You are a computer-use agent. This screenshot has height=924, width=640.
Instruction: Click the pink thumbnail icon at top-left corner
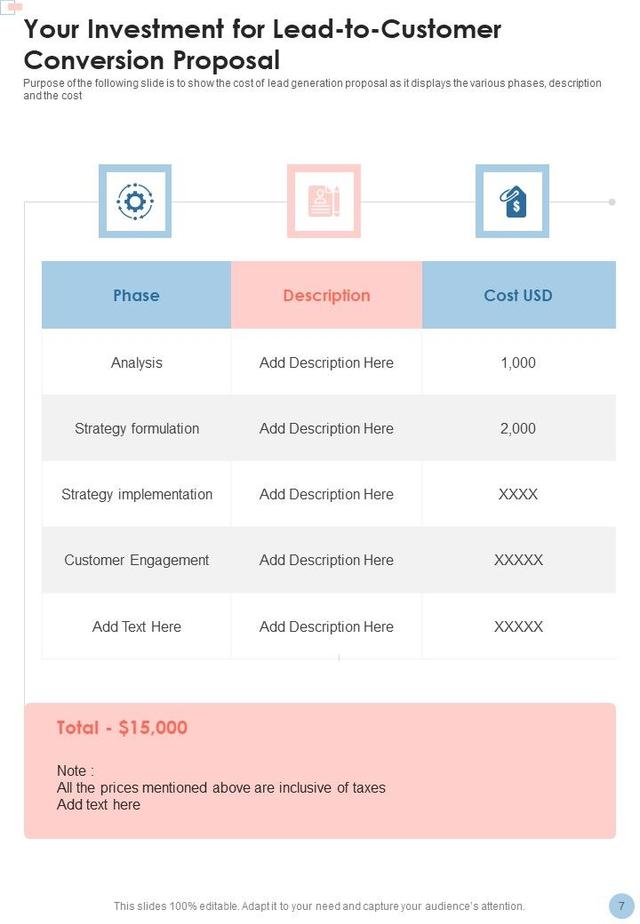click(12, 7)
